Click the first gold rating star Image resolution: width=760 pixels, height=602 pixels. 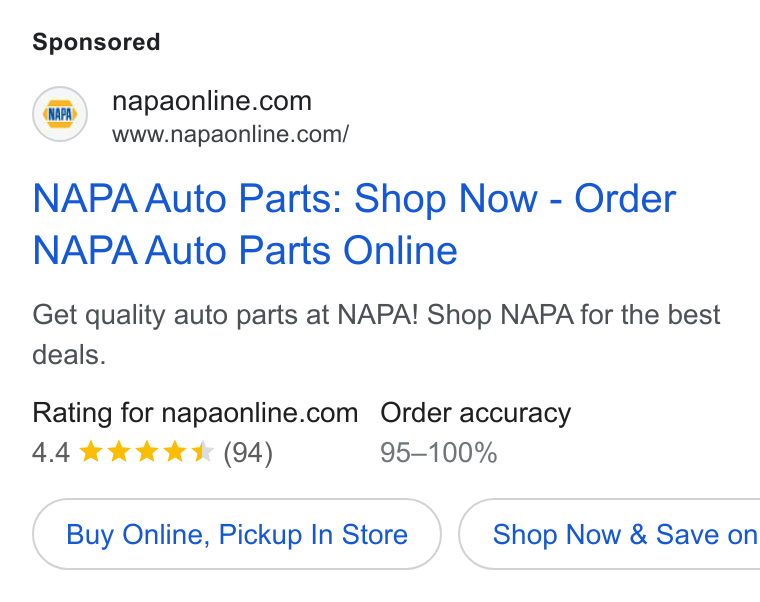click(x=90, y=451)
